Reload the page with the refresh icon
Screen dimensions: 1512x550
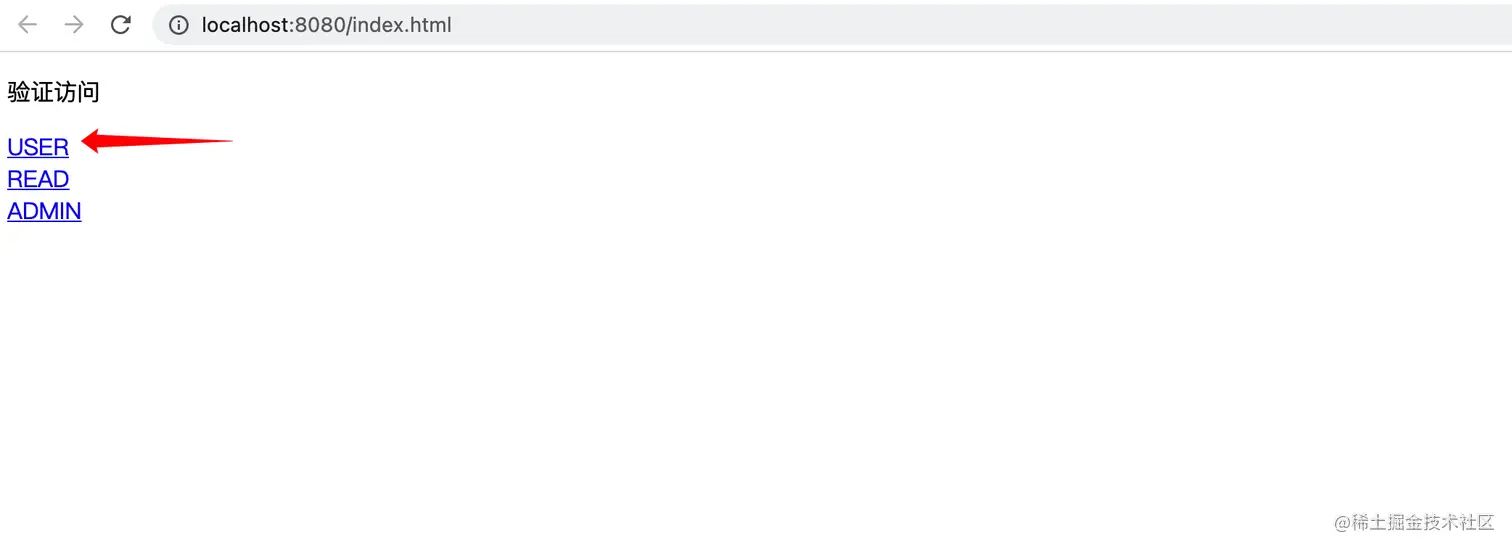tap(120, 25)
